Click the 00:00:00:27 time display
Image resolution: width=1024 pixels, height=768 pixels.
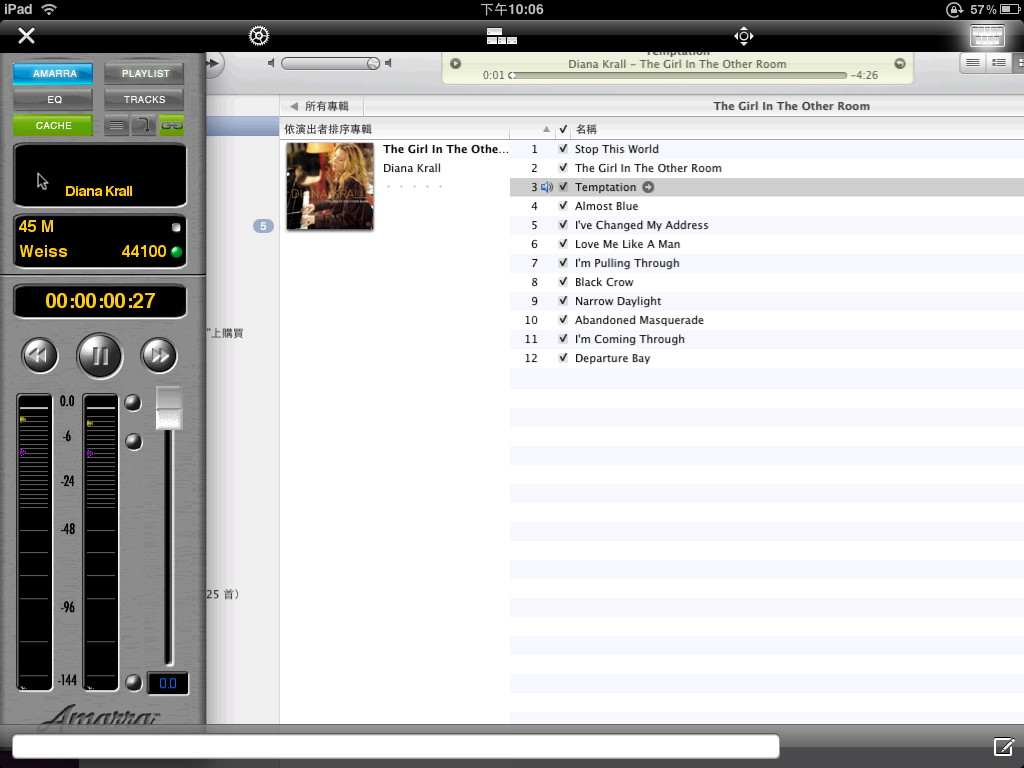click(100, 301)
